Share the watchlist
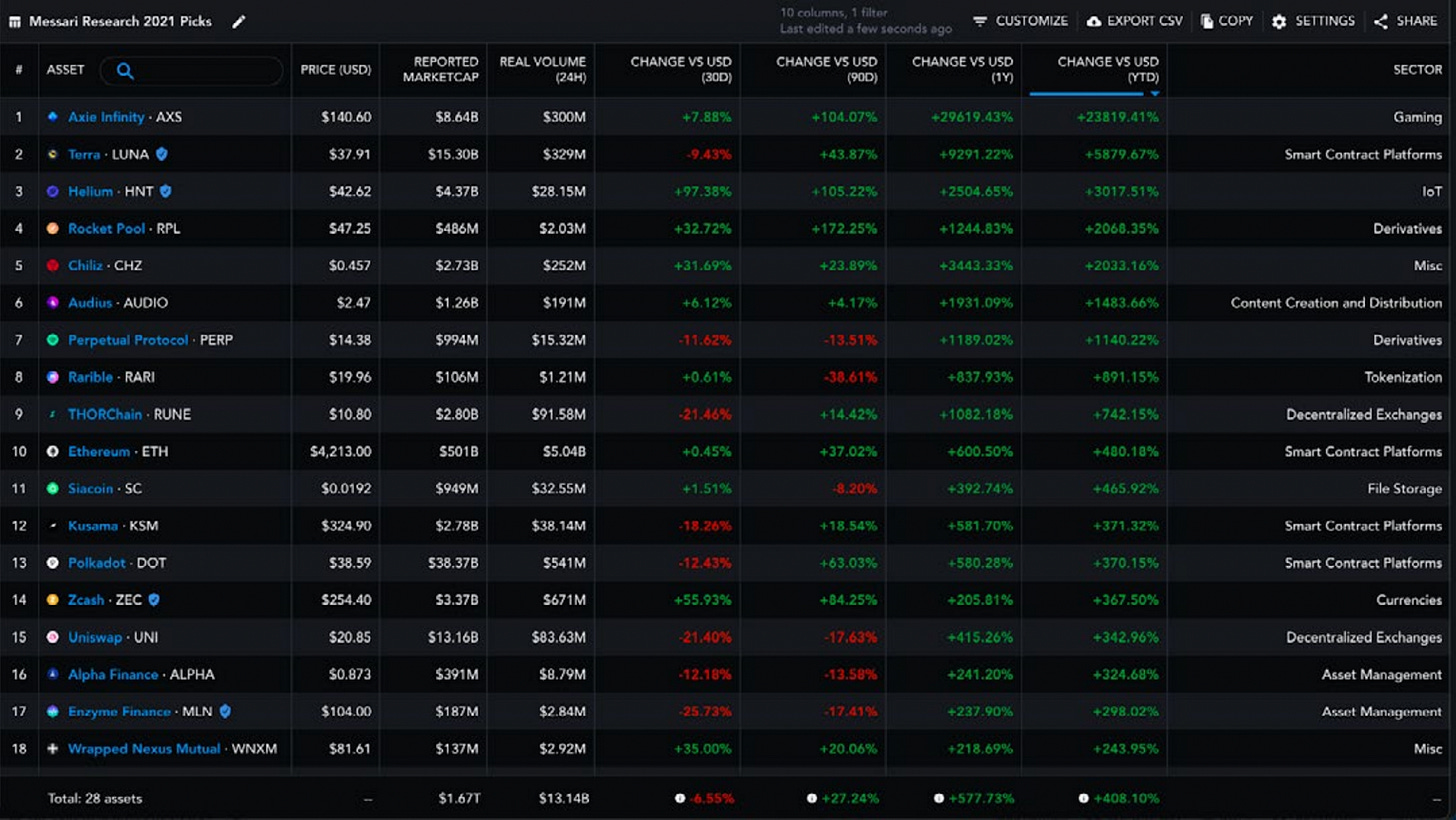Image resolution: width=1456 pixels, height=820 pixels. point(1406,21)
